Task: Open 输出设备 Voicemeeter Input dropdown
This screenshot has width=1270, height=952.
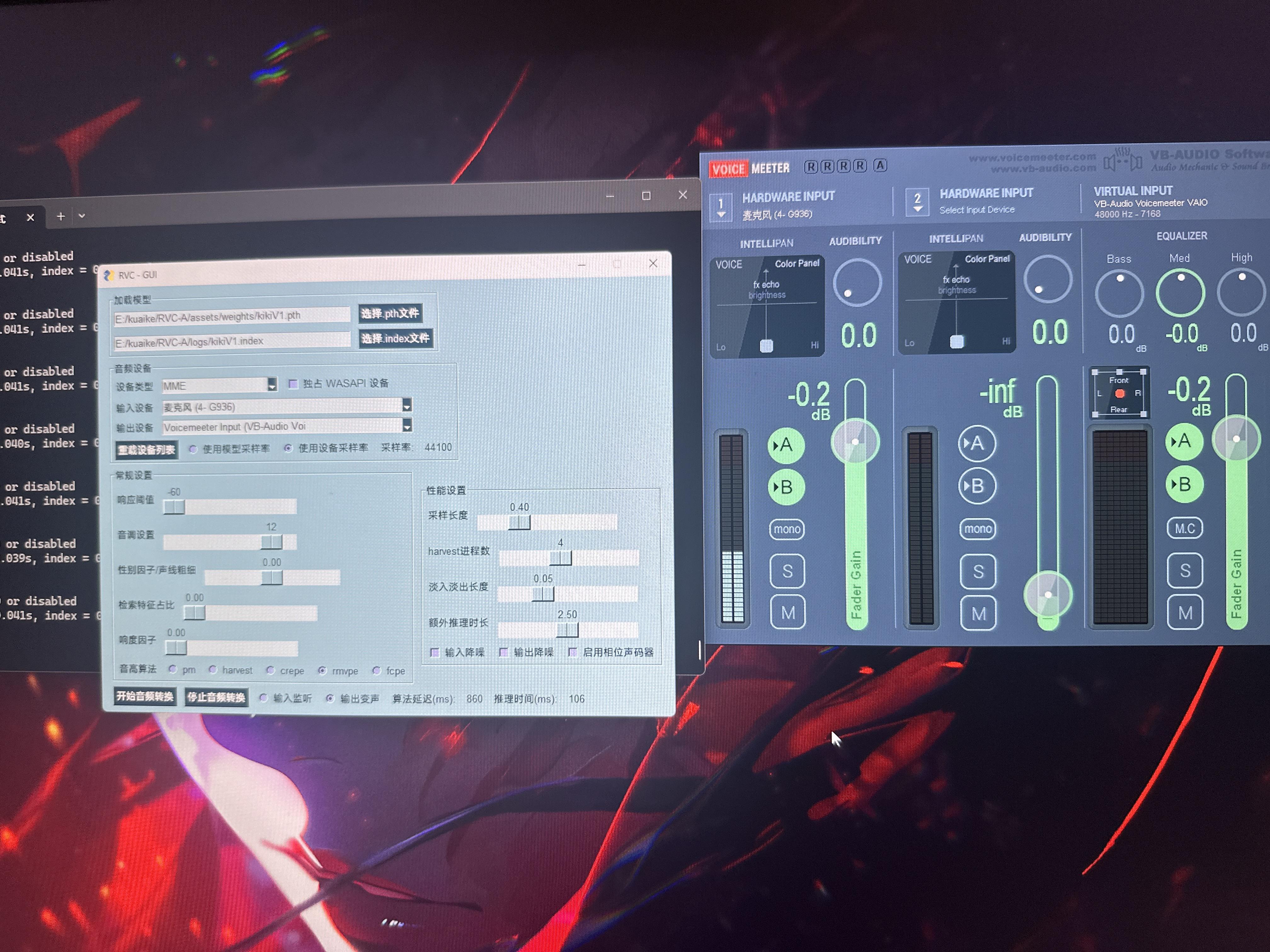Action: (x=407, y=425)
